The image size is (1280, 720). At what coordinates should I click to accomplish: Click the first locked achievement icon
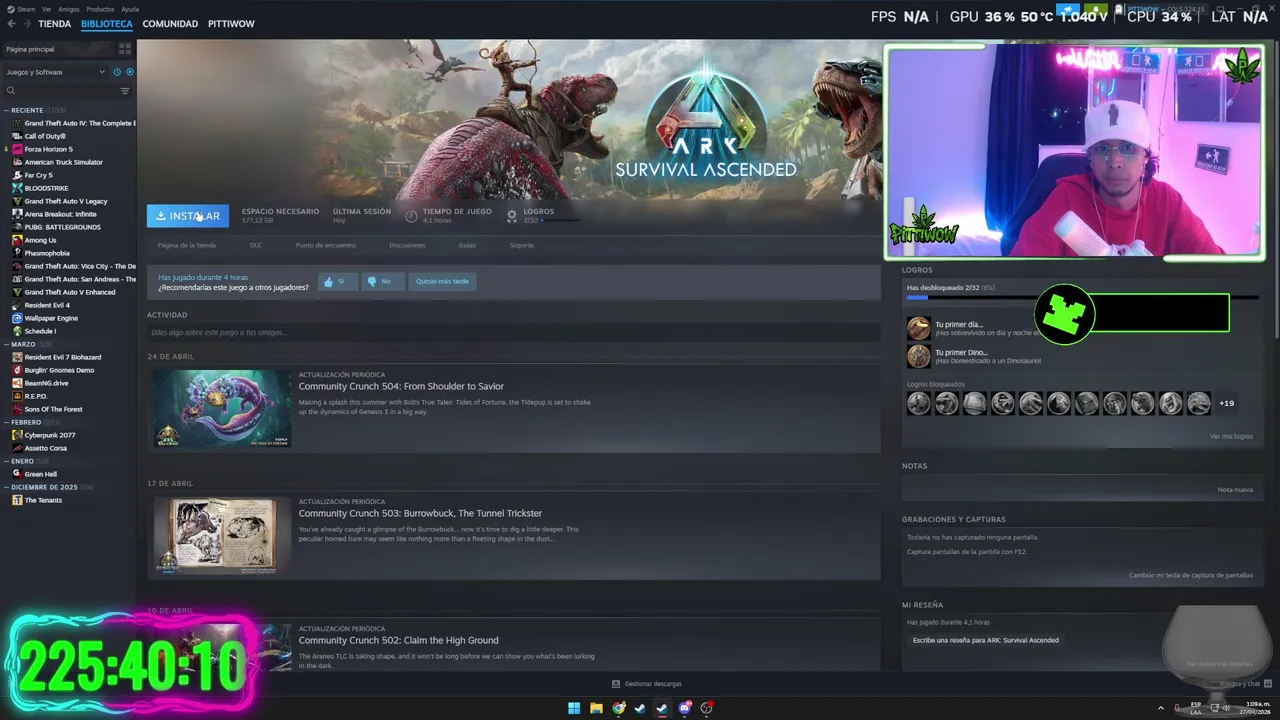coord(918,403)
